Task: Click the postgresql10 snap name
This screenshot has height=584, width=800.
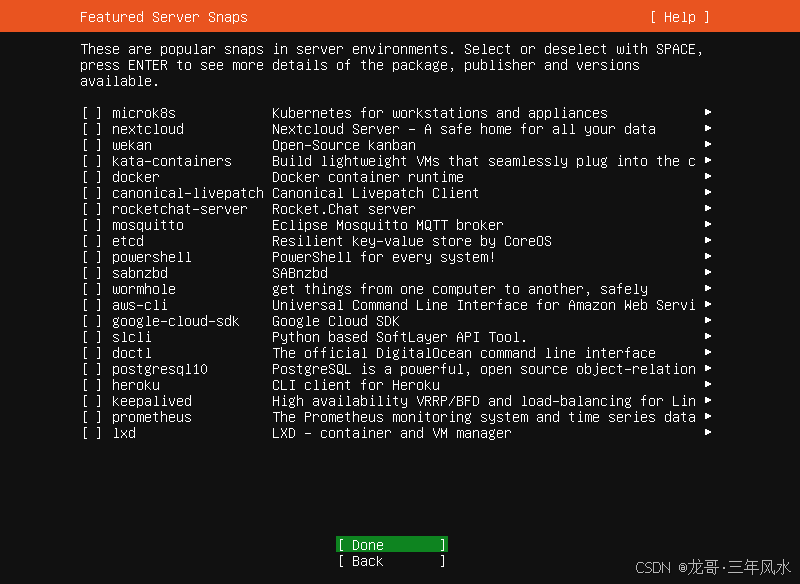Action: 160,369
